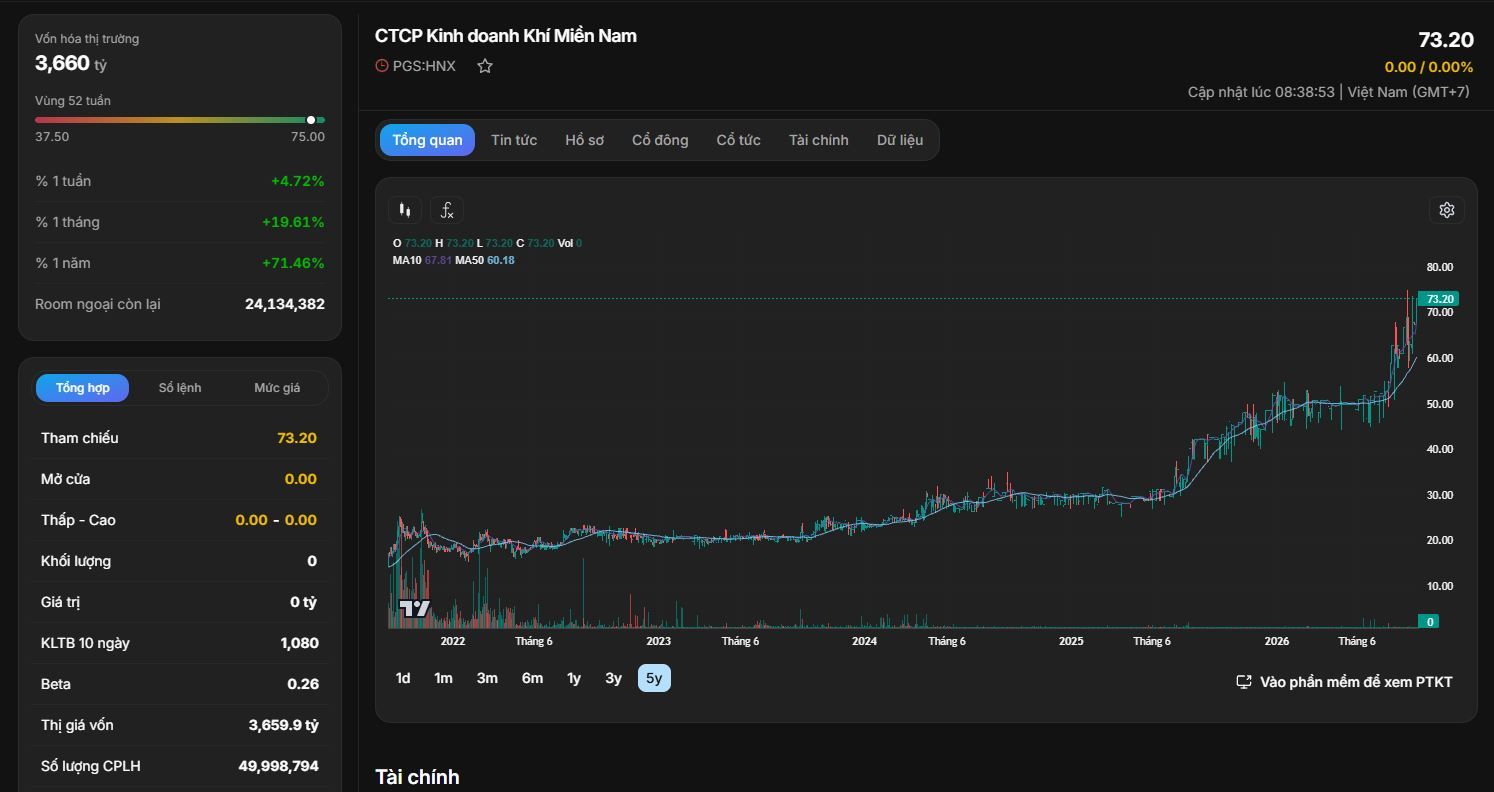Click the market cap value 3,660 tỷ

[71, 63]
